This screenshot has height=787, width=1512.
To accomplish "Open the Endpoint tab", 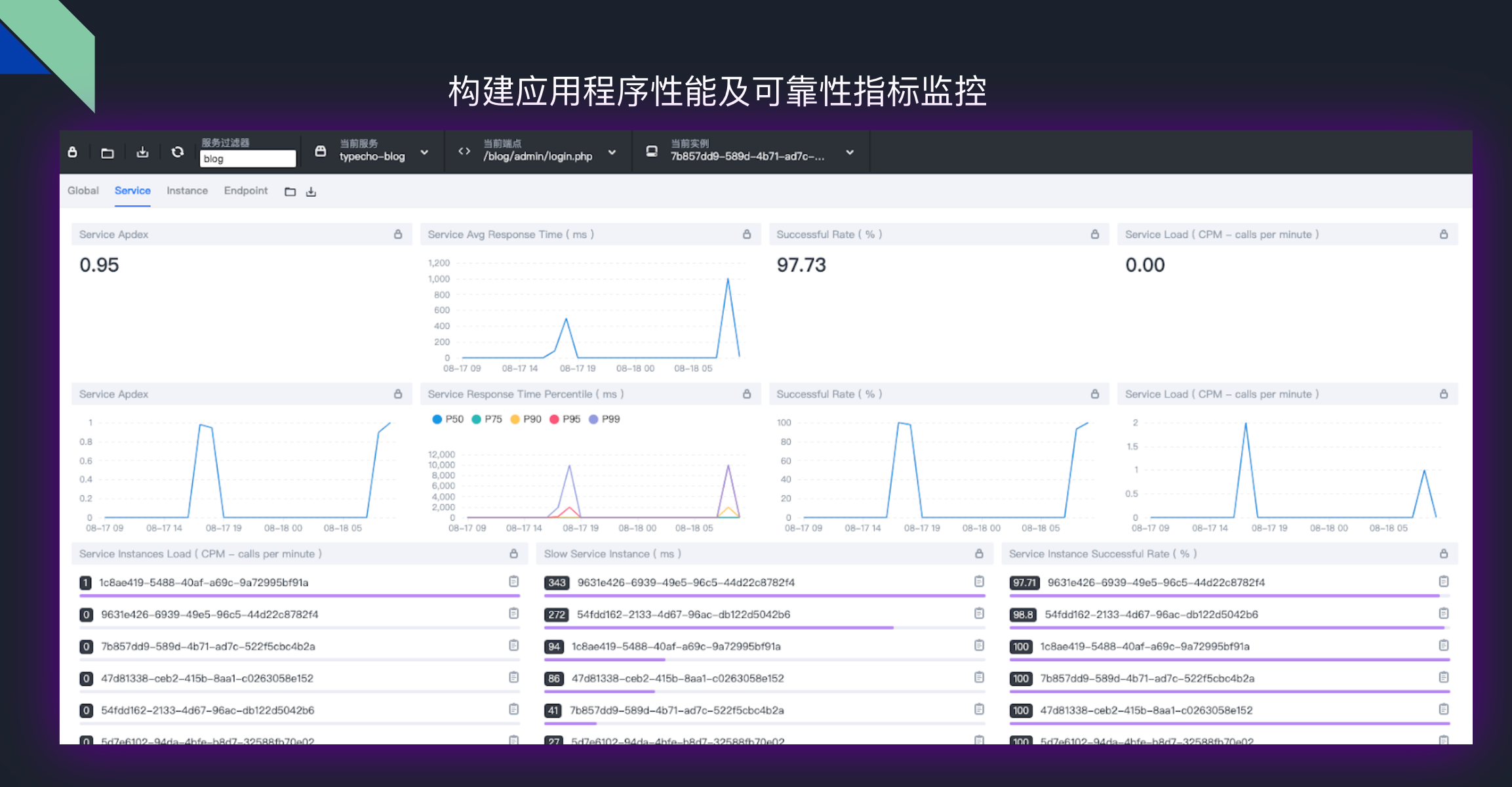I will coord(245,190).
